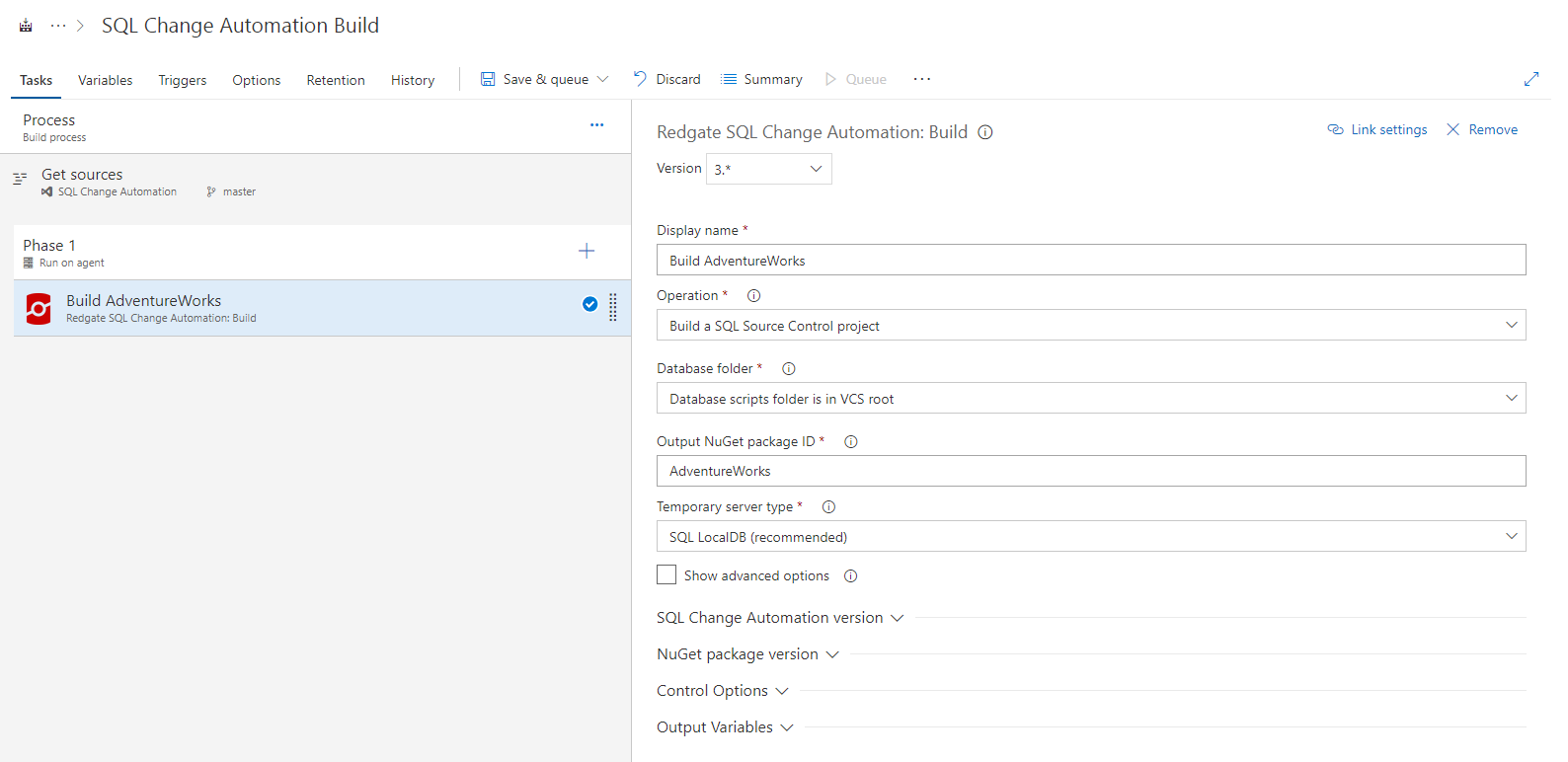Image resolution: width=1568 pixels, height=762 pixels.
Task: Click the Remove X icon
Action: coord(1453,129)
